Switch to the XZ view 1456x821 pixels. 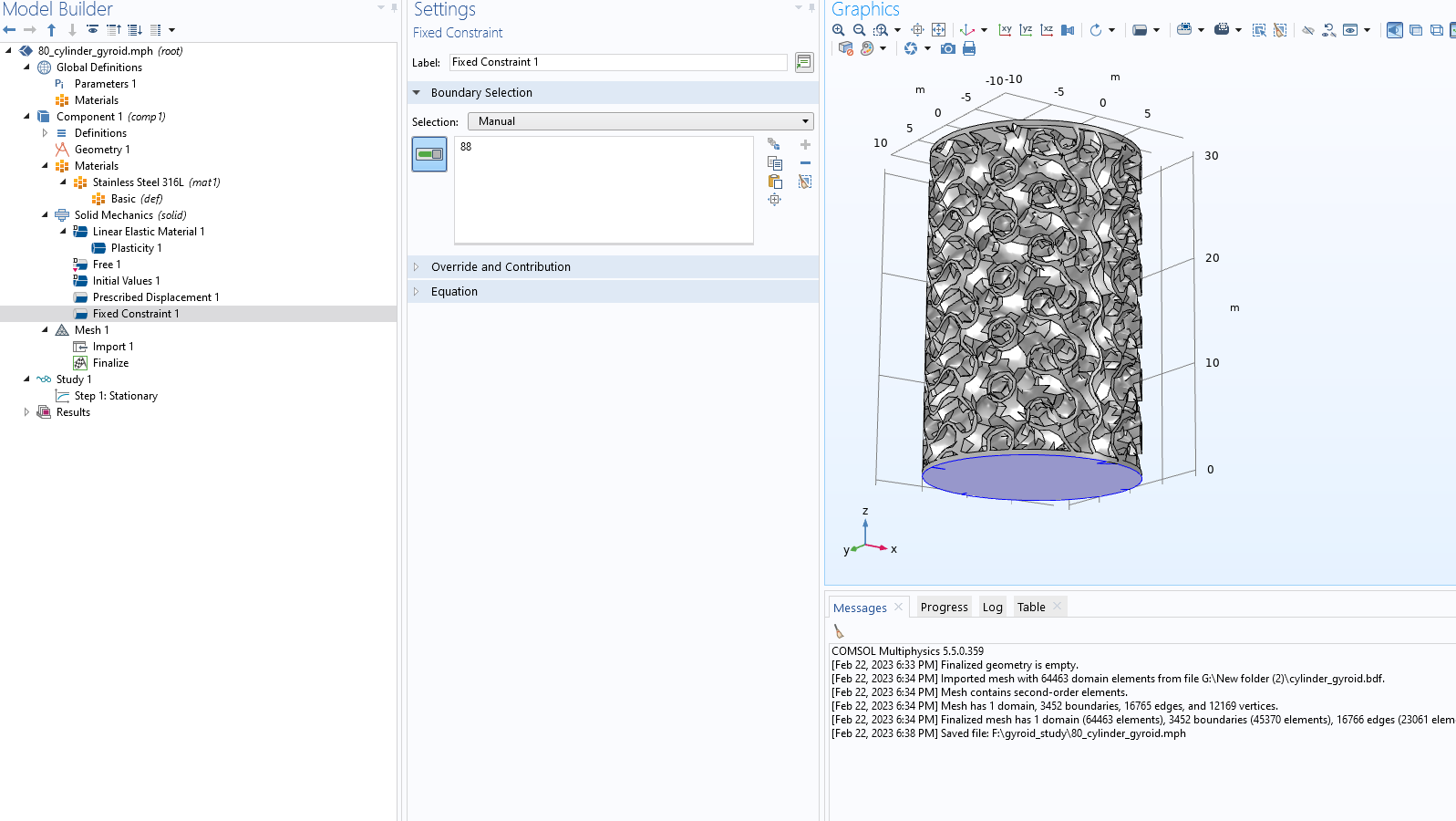(1047, 30)
